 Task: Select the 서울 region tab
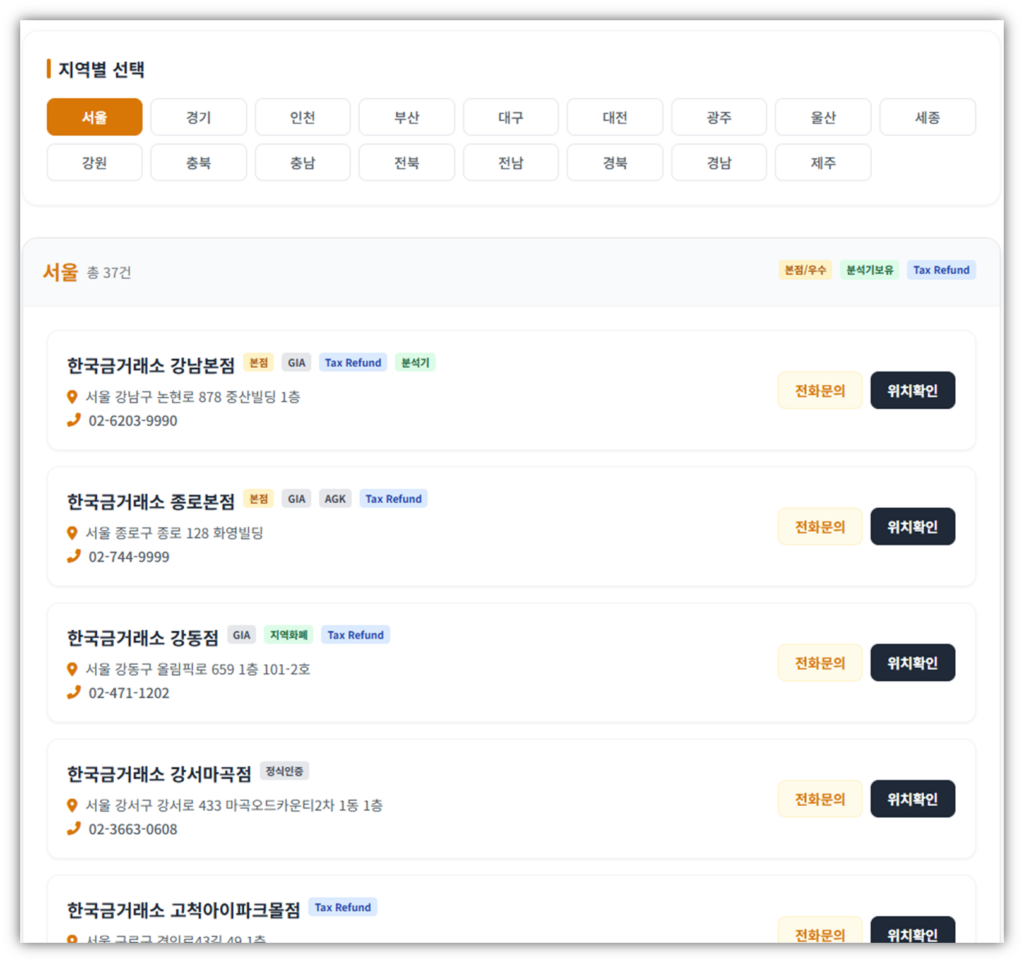94,117
